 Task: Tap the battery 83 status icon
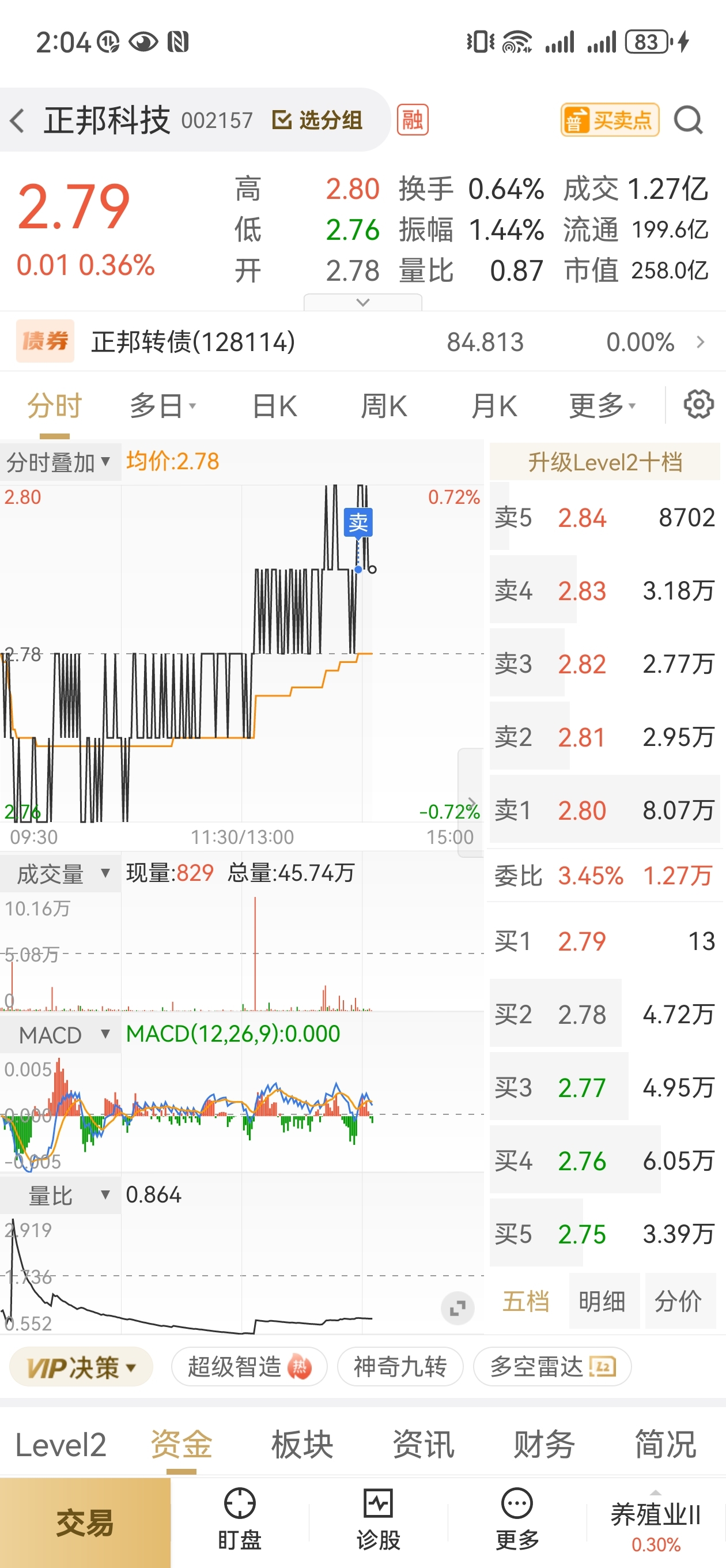tap(648, 42)
